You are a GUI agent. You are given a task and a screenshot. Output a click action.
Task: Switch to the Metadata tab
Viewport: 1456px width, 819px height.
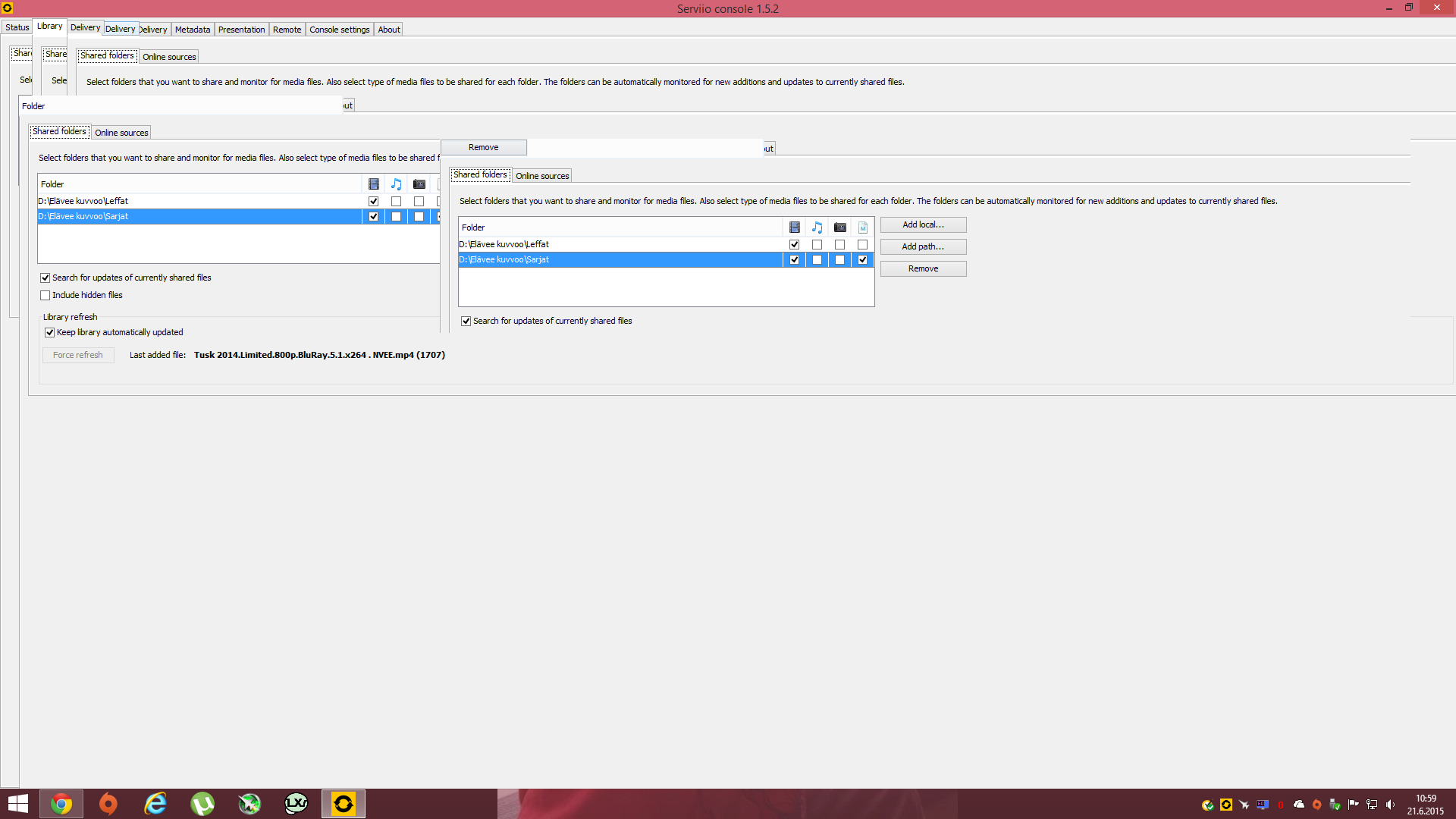193,30
